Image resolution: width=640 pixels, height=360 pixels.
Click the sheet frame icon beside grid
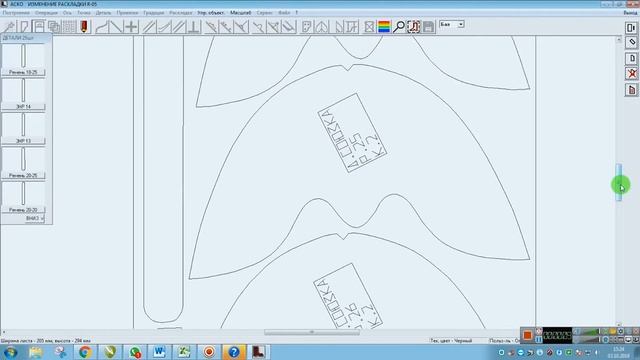click(x=39, y=27)
